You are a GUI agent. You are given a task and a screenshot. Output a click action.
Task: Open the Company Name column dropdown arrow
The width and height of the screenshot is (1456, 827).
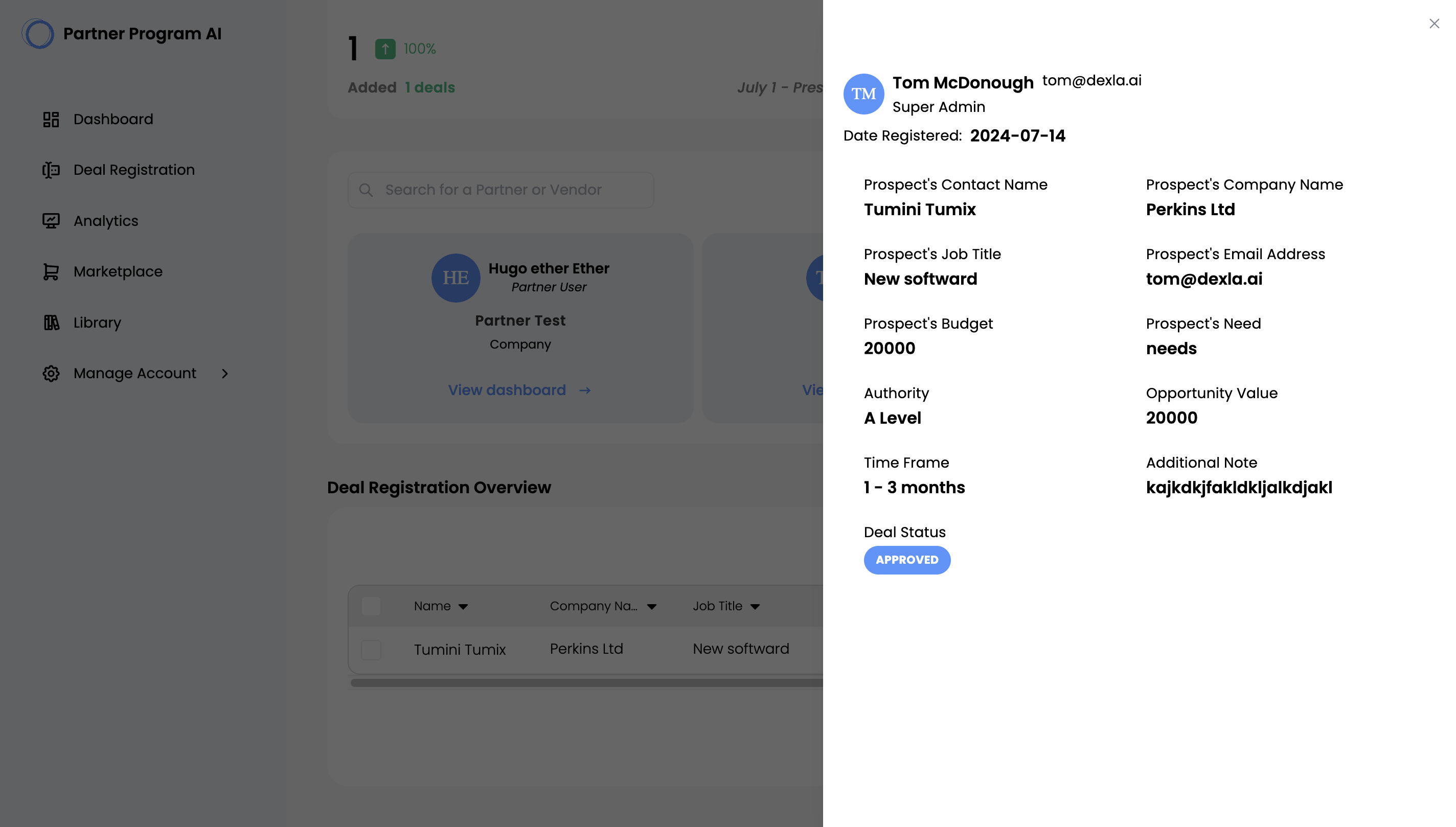point(651,607)
